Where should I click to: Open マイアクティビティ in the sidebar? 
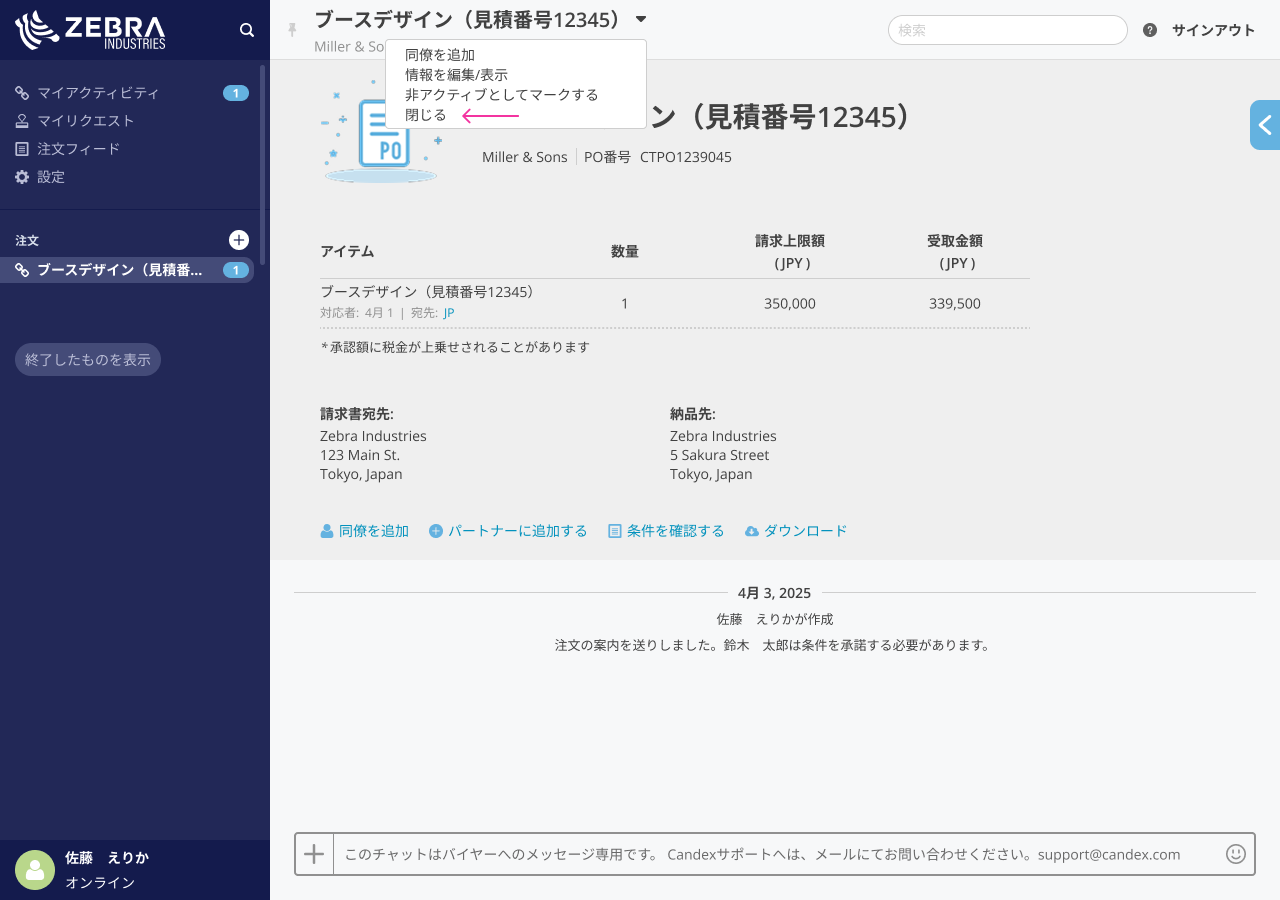[x=98, y=93]
